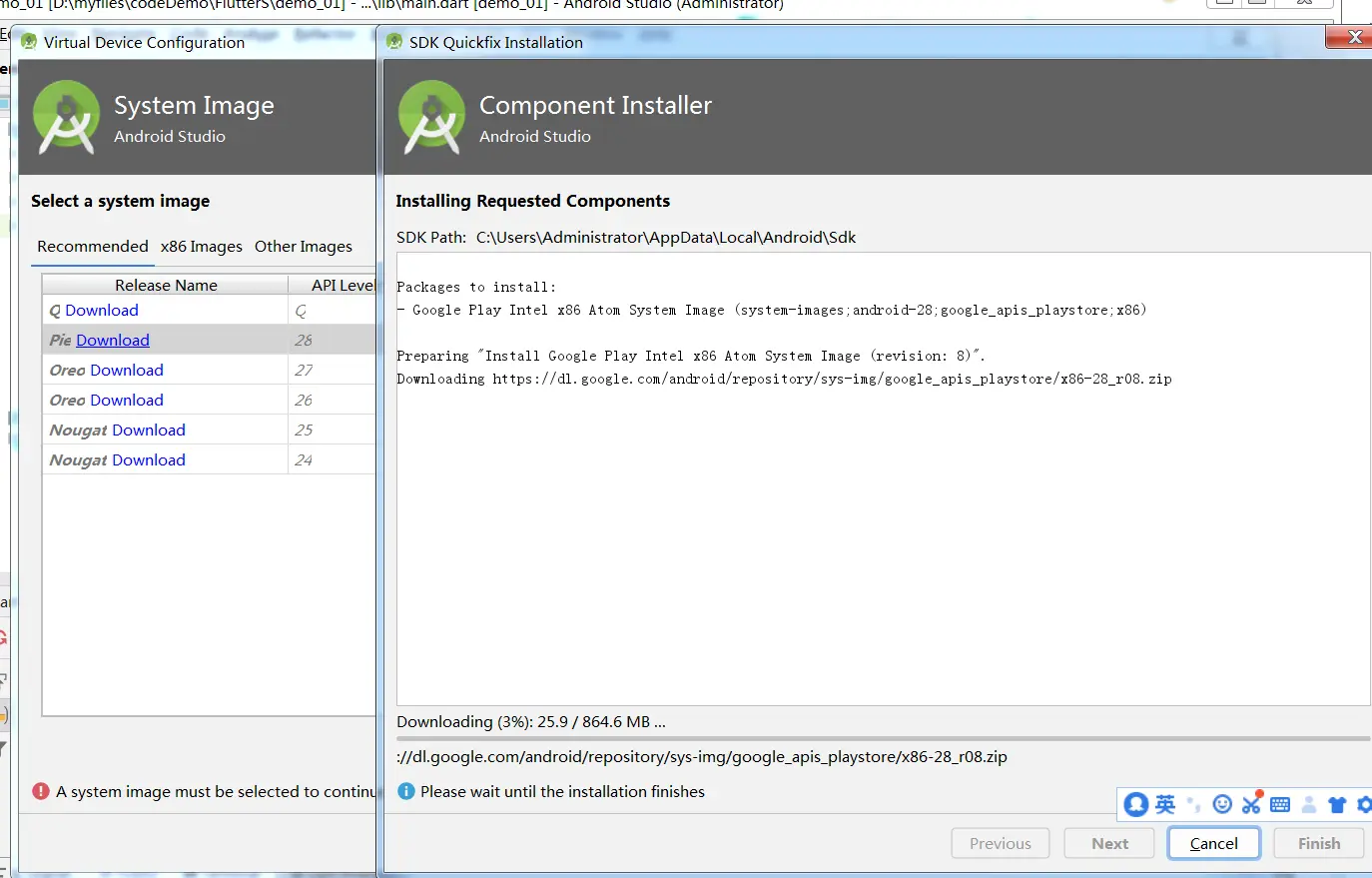Click 'Please wait until the installation finishes' message
Screen dimensions: 1372x878
tap(562, 791)
